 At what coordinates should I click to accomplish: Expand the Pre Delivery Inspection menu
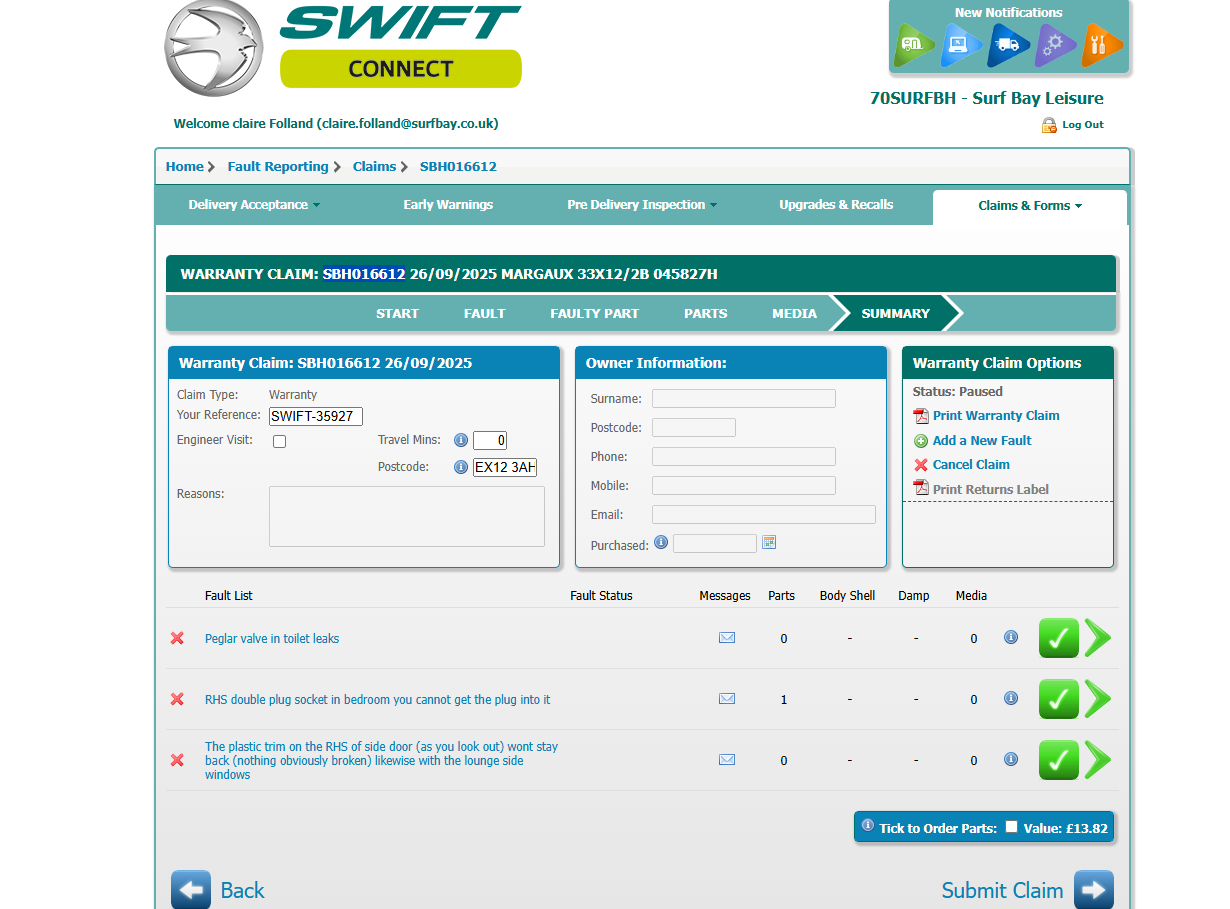click(x=642, y=205)
